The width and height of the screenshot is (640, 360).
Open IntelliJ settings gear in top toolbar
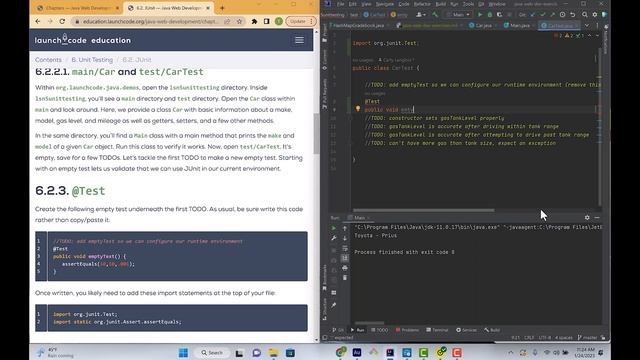click(x=595, y=15)
